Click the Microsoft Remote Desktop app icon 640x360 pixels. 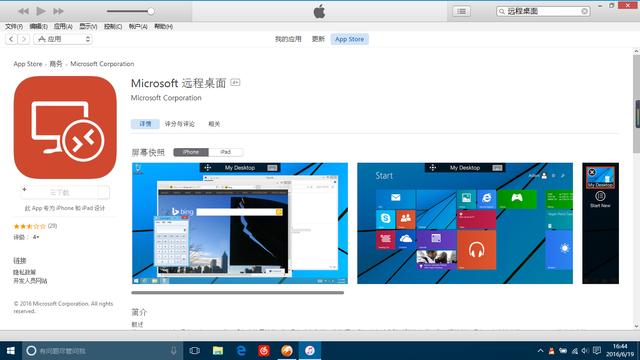pos(65,127)
